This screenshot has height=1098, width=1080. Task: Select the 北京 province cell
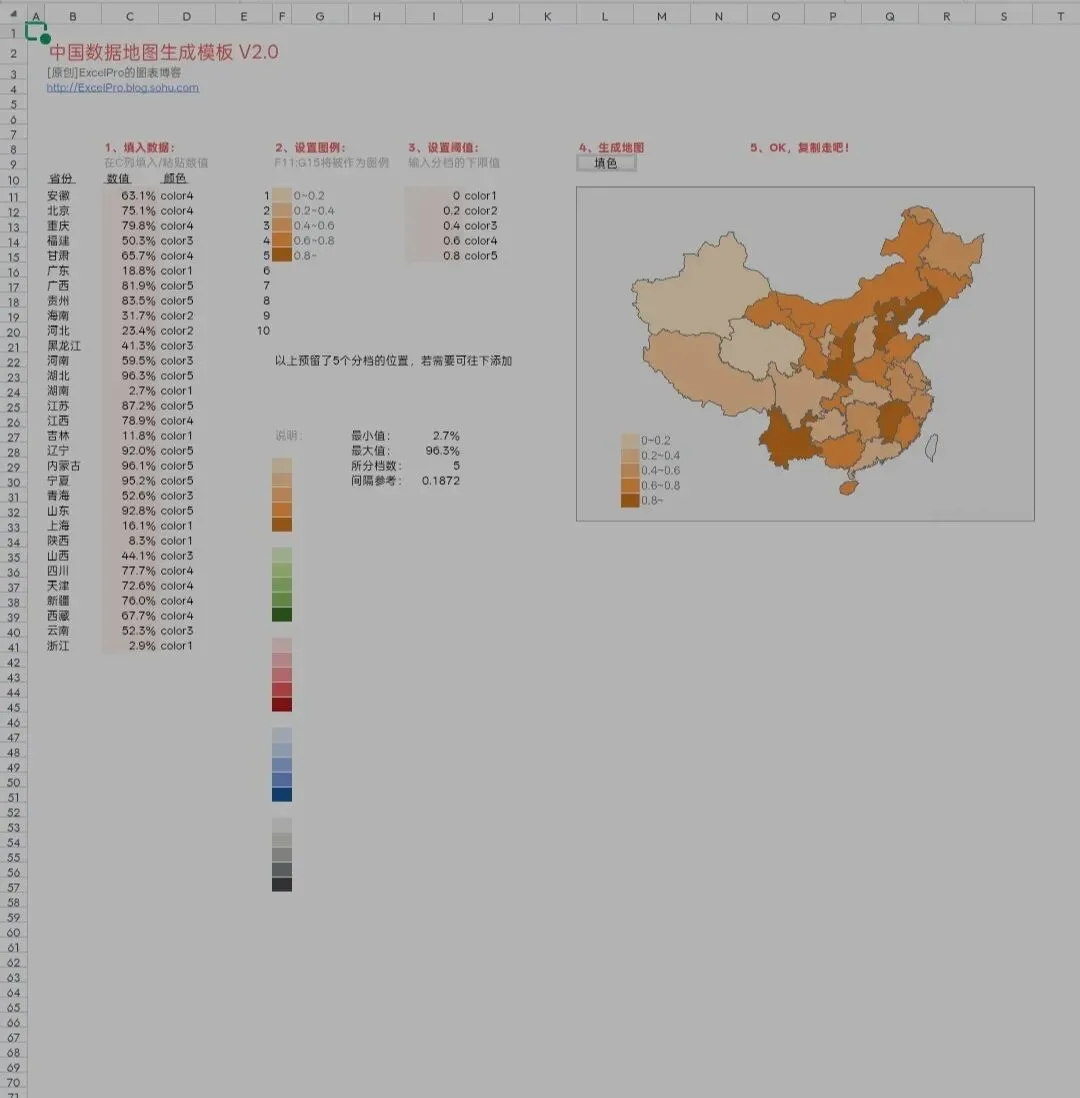pos(59,211)
